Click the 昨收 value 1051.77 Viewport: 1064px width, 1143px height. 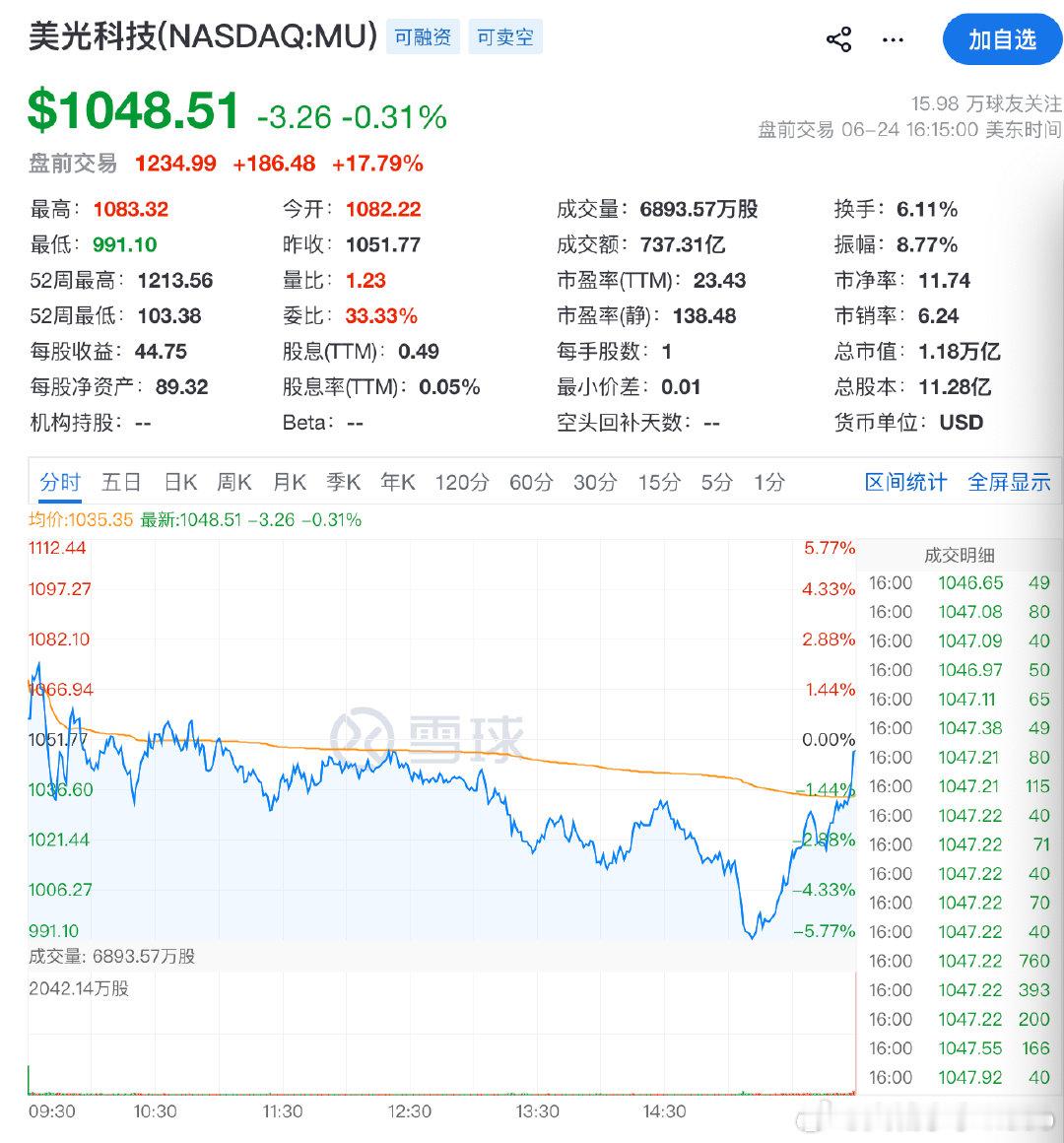click(383, 244)
